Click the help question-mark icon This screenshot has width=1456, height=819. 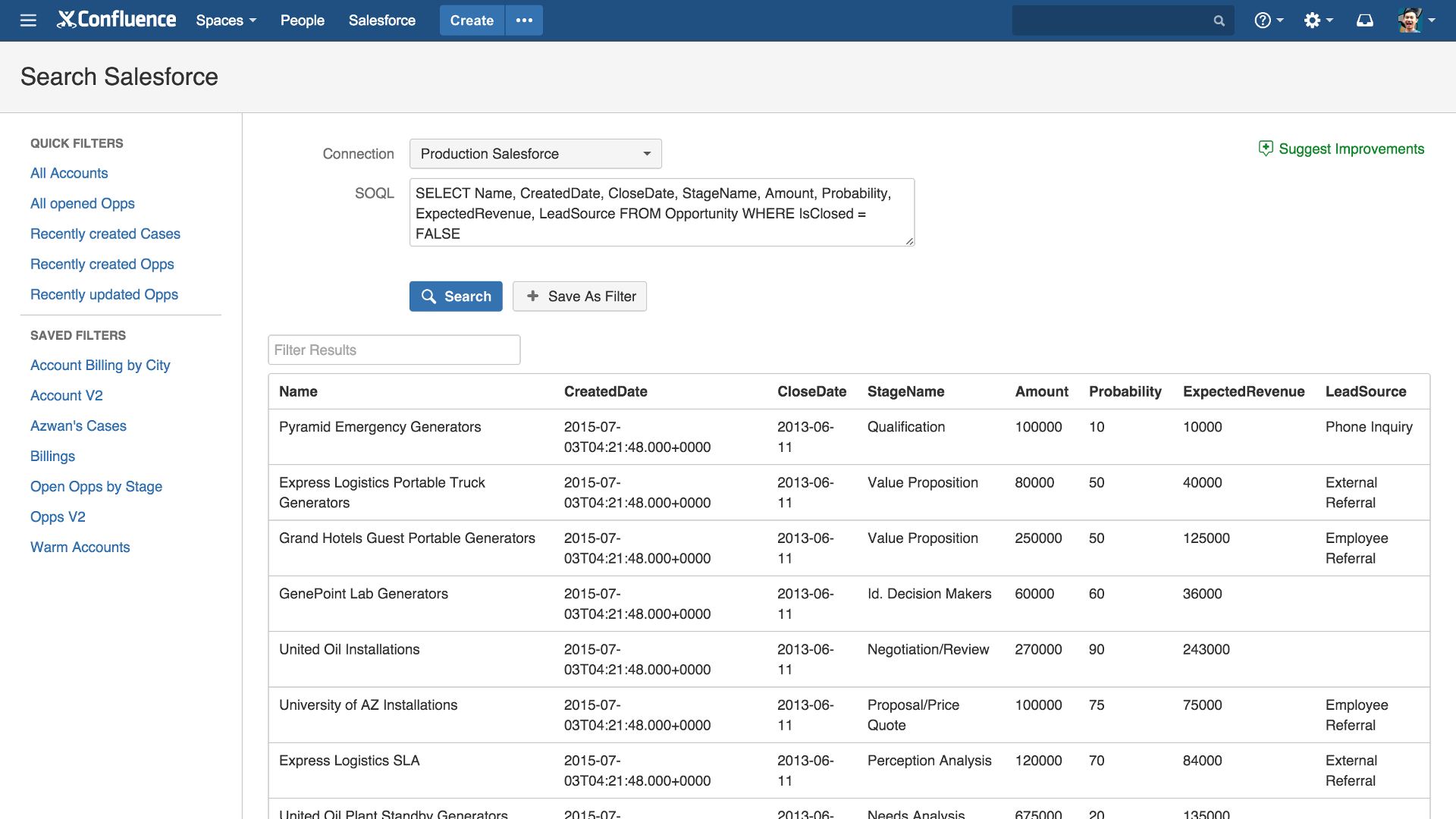coord(1263,20)
